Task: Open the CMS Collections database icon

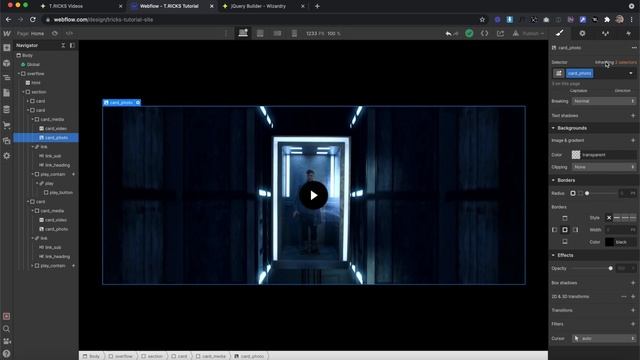Action: 7,109
